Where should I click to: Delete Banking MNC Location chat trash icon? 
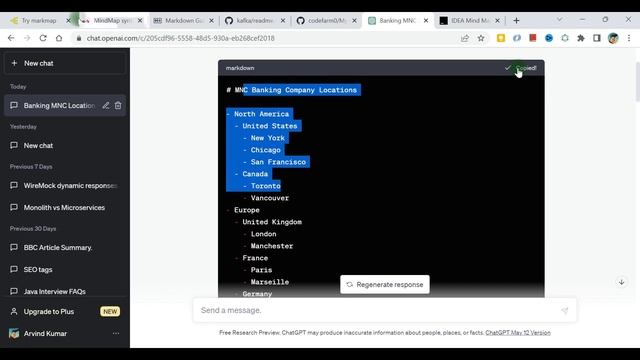coord(118,105)
